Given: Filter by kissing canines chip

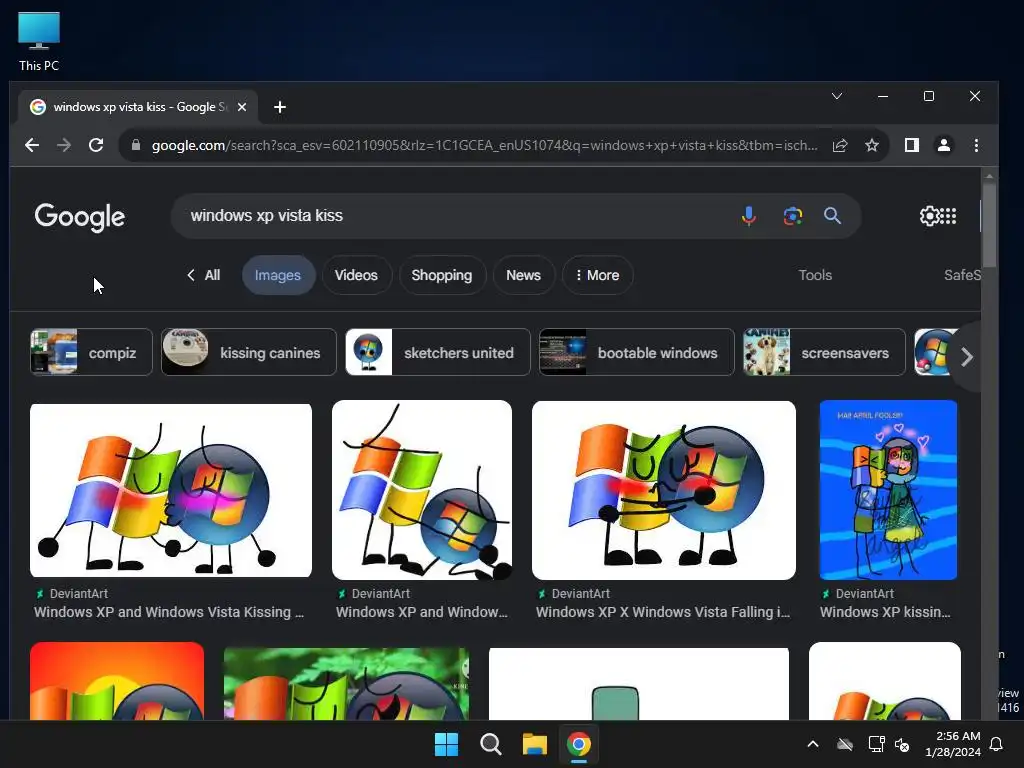Looking at the screenshot, I should (249, 353).
